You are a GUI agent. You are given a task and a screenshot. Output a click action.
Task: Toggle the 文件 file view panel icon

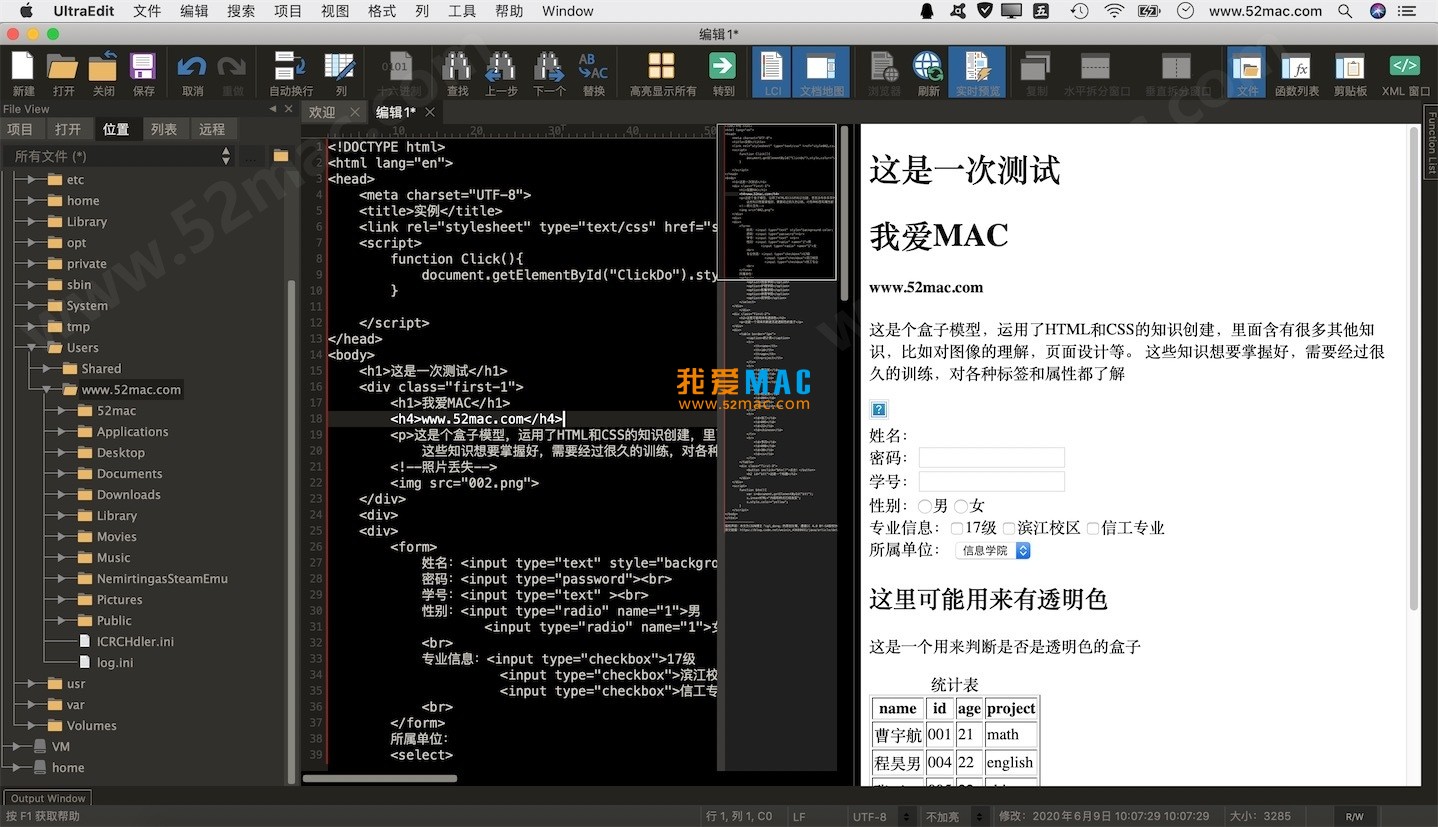pos(1247,67)
